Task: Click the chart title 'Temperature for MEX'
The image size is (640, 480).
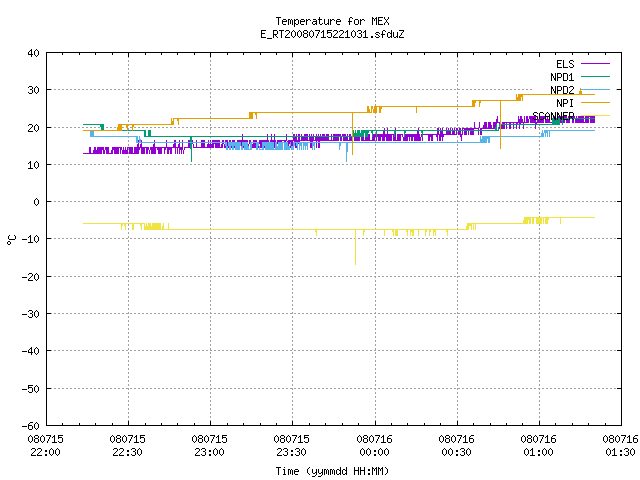Action: click(332, 21)
